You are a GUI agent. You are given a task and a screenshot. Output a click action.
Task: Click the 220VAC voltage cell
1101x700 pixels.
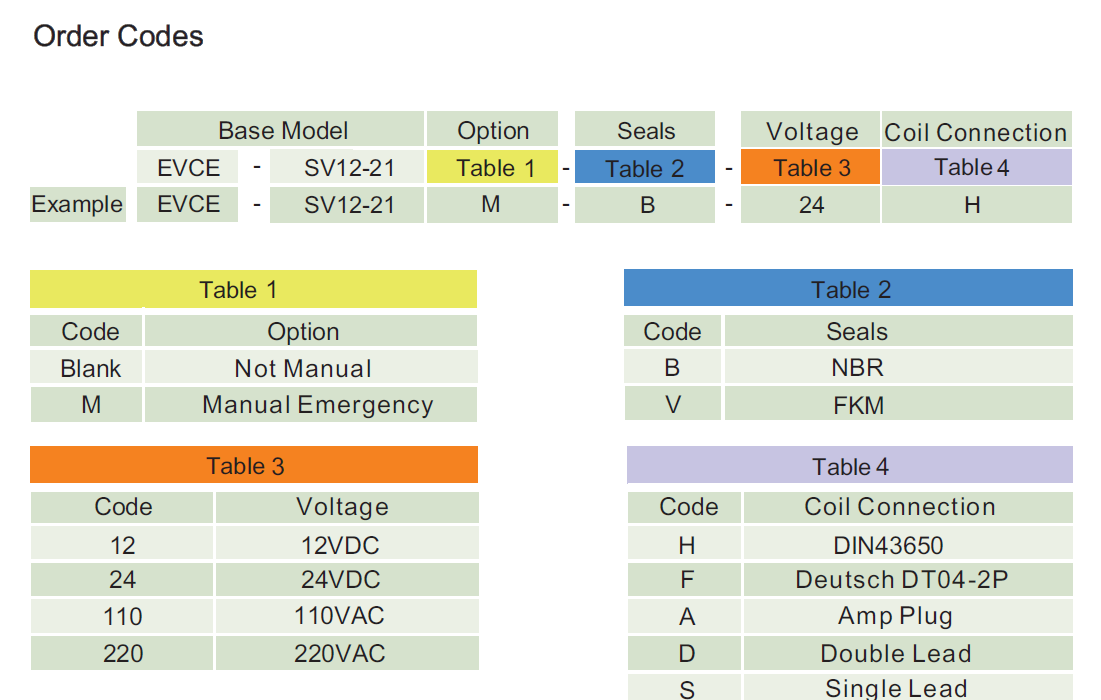[x=340, y=654]
